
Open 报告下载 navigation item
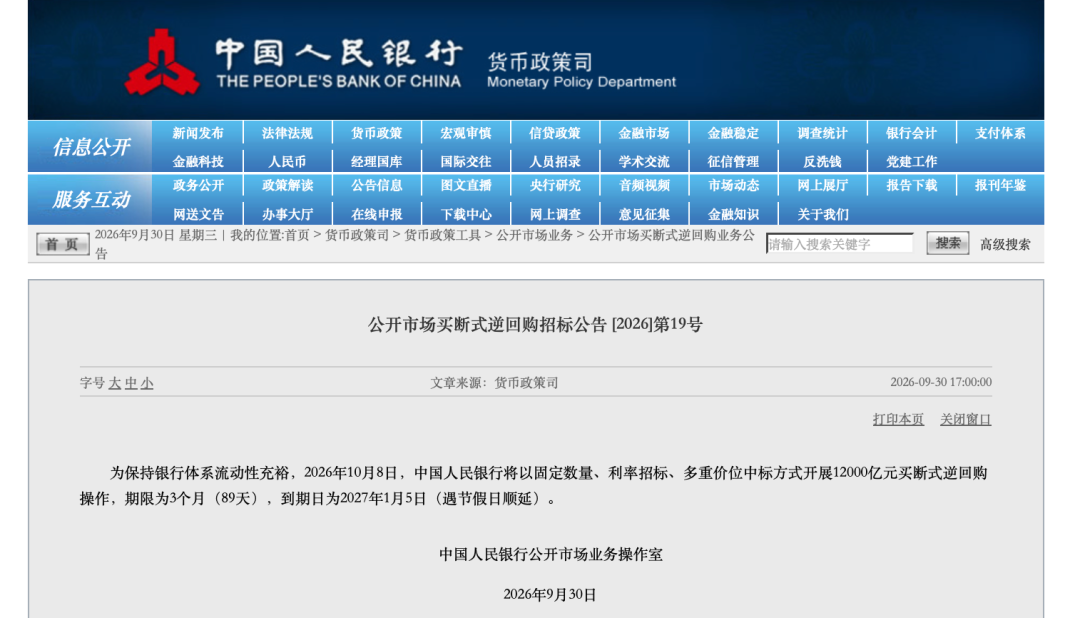(911, 185)
